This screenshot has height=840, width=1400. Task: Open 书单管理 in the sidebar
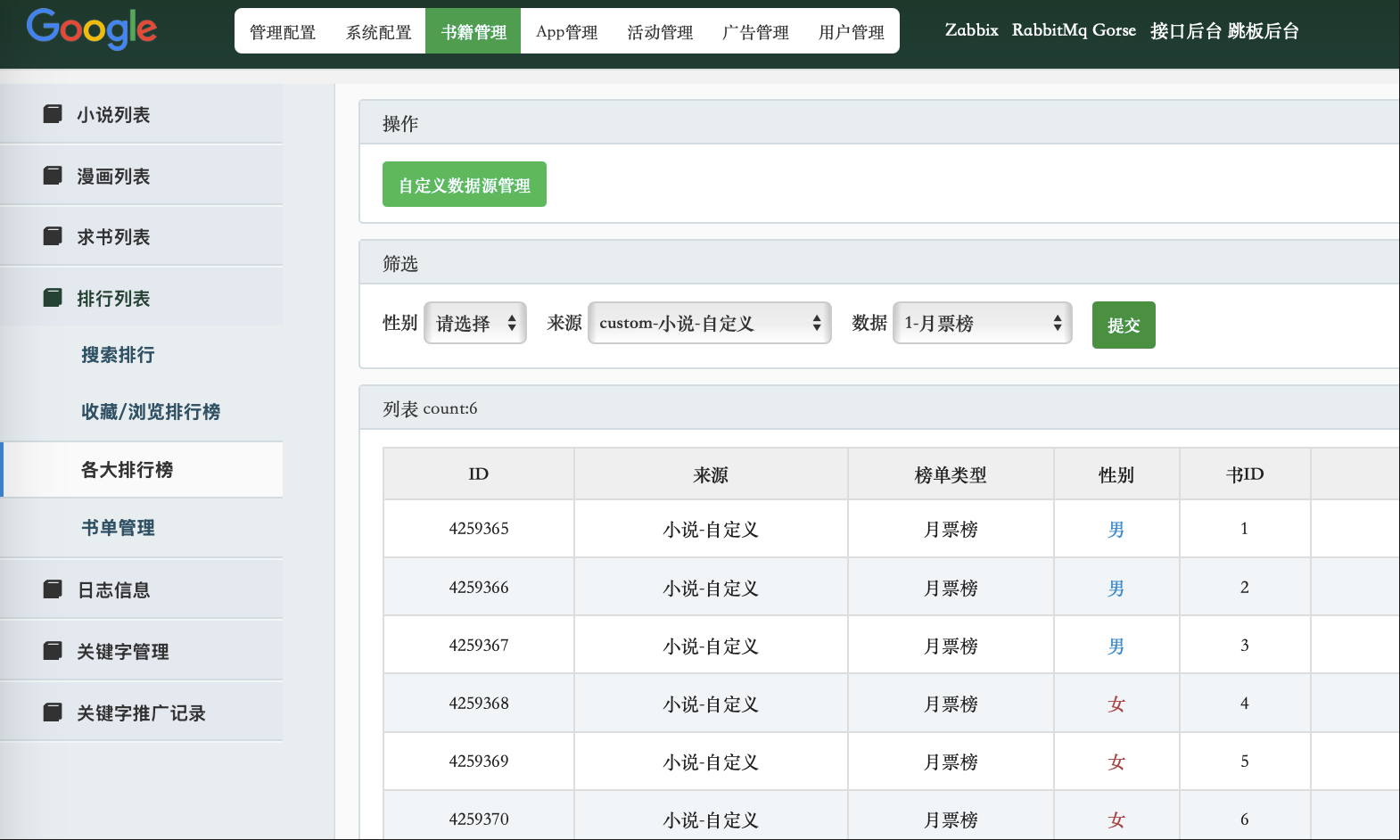pyautogui.click(x=118, y=528)
